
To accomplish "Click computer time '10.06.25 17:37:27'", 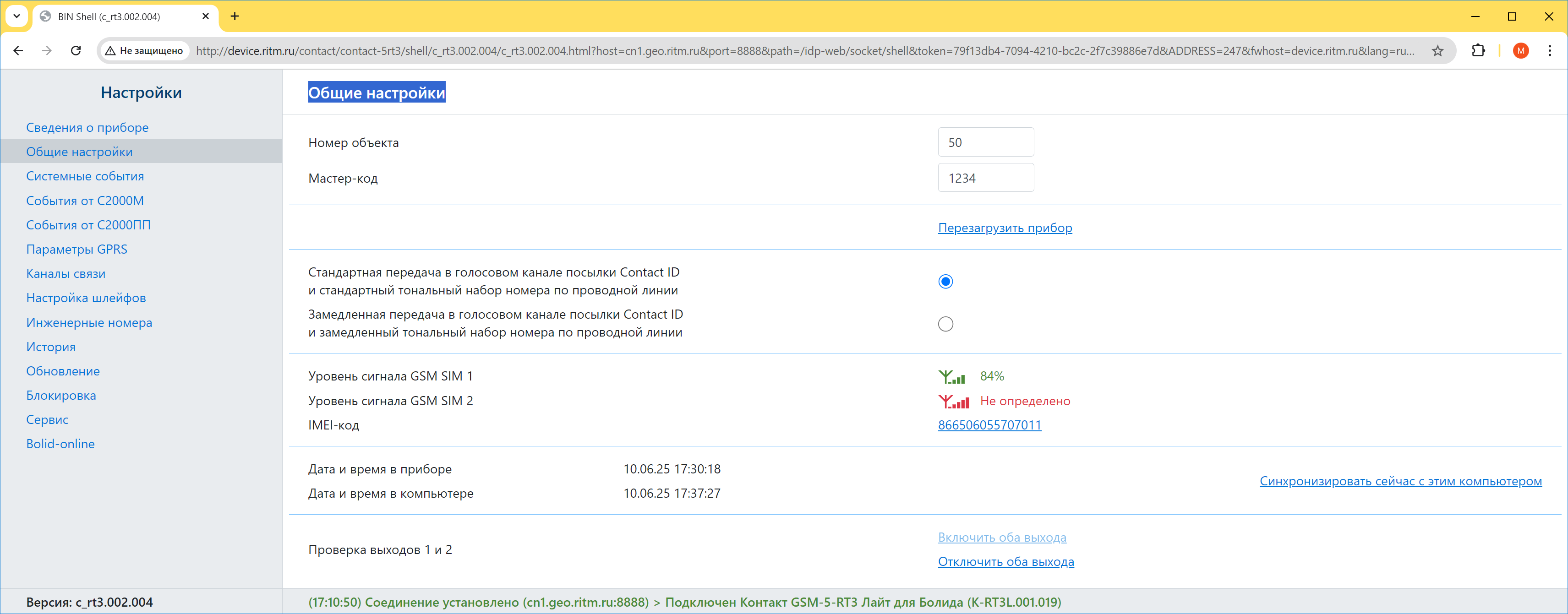I will (672, 494).
